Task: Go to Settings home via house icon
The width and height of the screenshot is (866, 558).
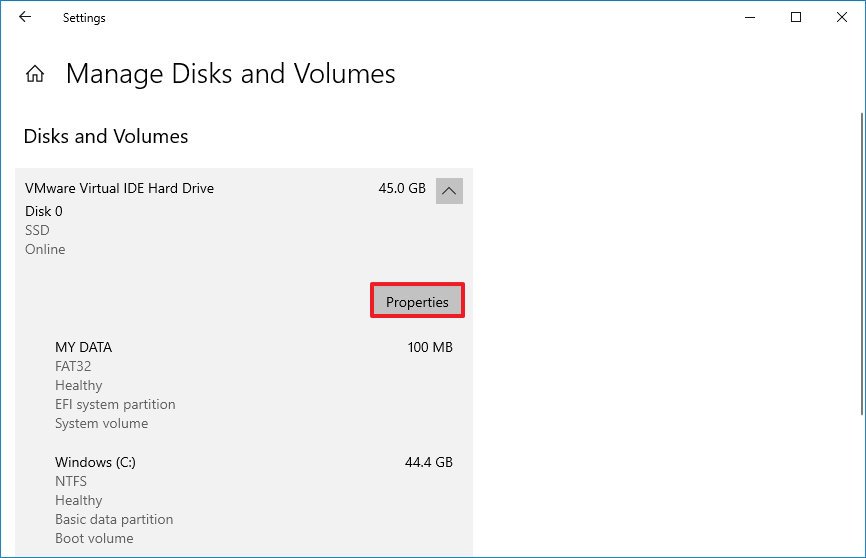Action: point(35,74)
